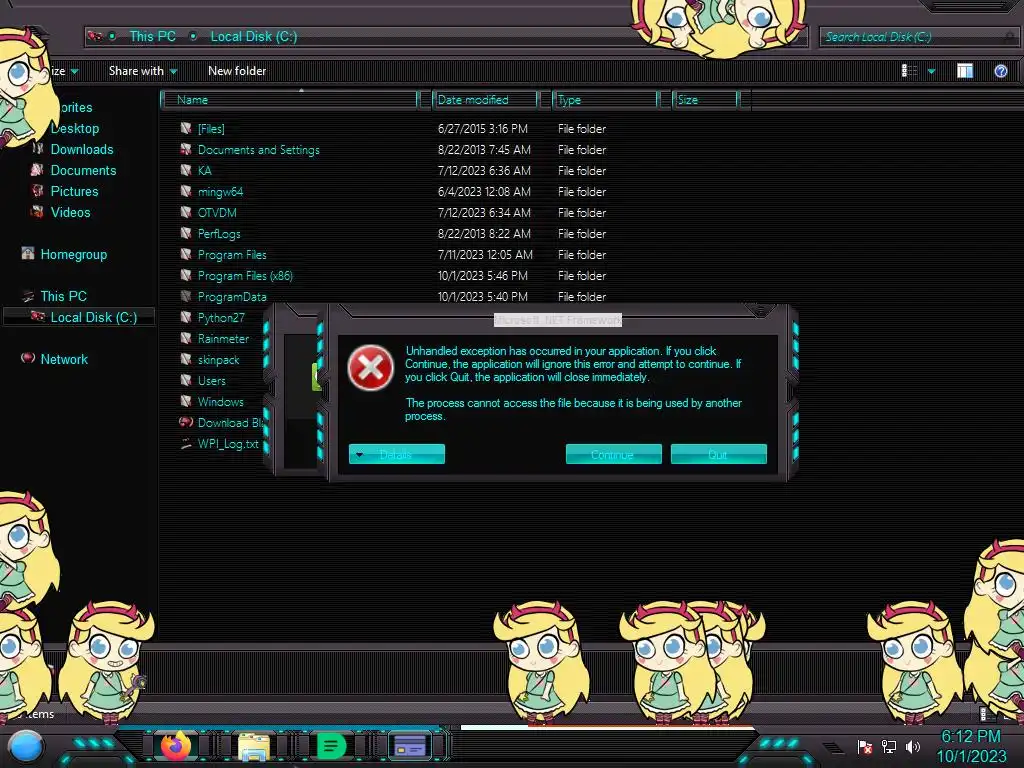The height and width of the screenshot is (768, 1024).
Task: Open the Share with dropdown
Action: (143, 71)
